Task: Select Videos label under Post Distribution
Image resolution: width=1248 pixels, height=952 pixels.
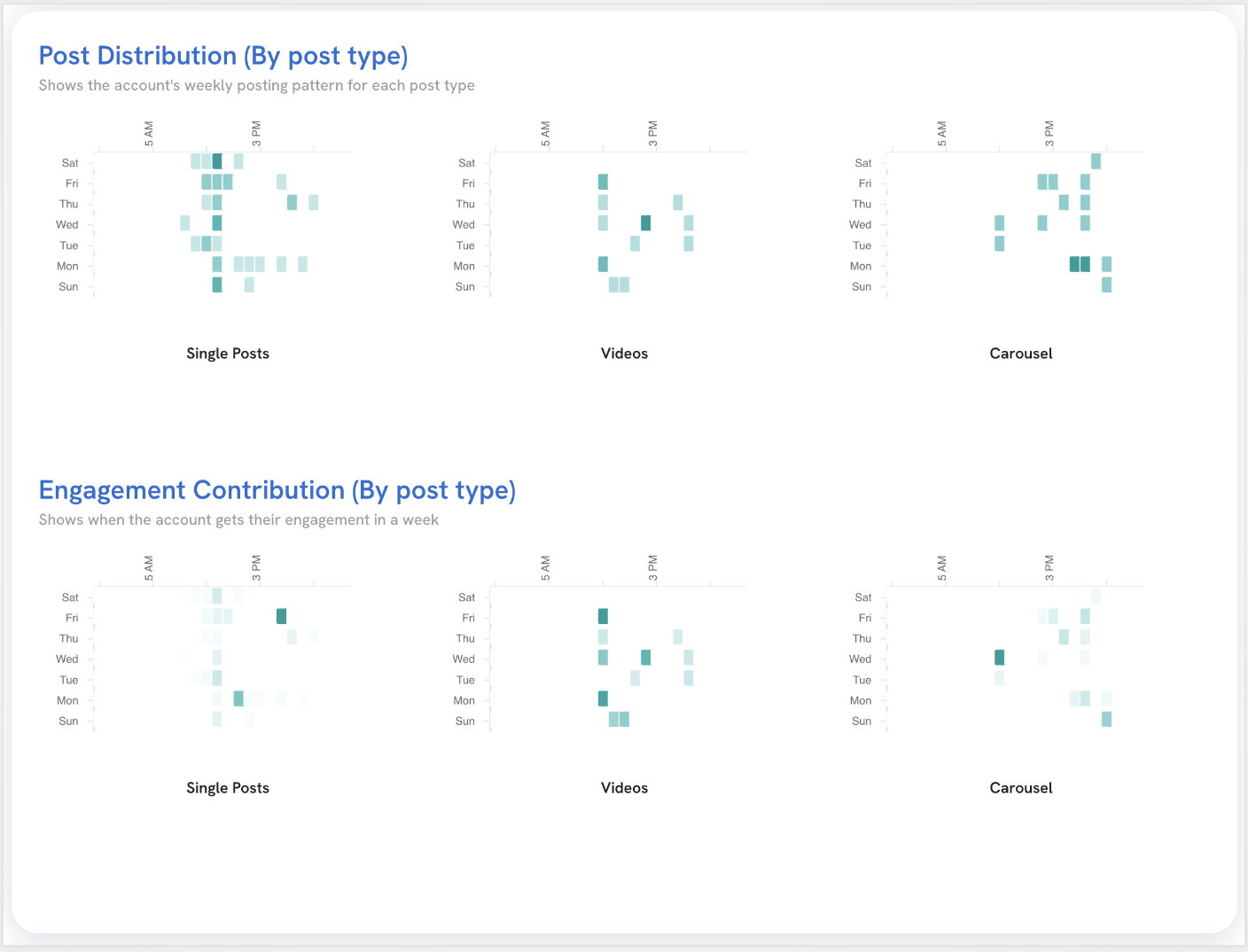Action: coord(624,354)
